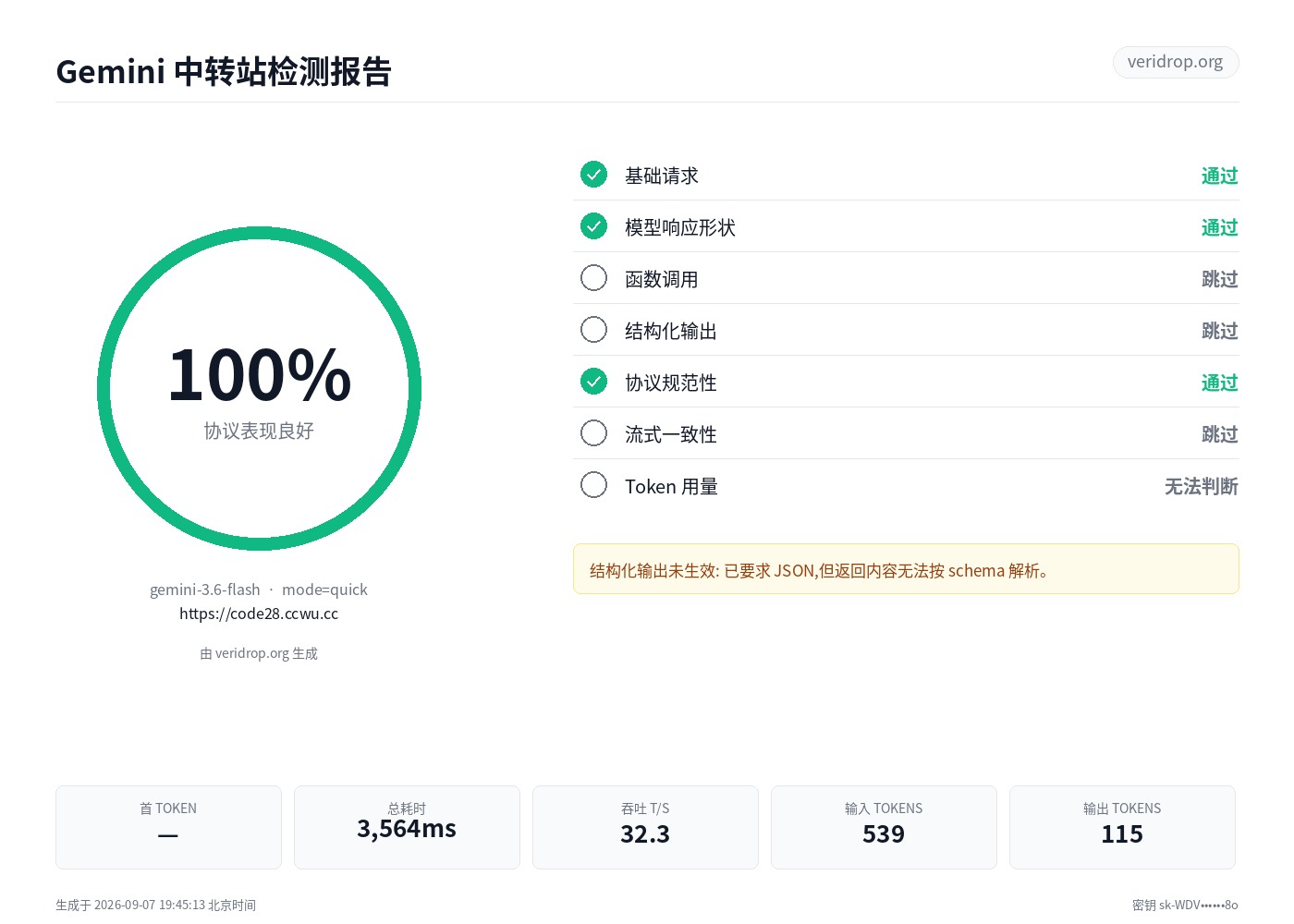Click the yellow 结构化输出未生效 warning banner
Screen dimensions: 1294x924
906,569
